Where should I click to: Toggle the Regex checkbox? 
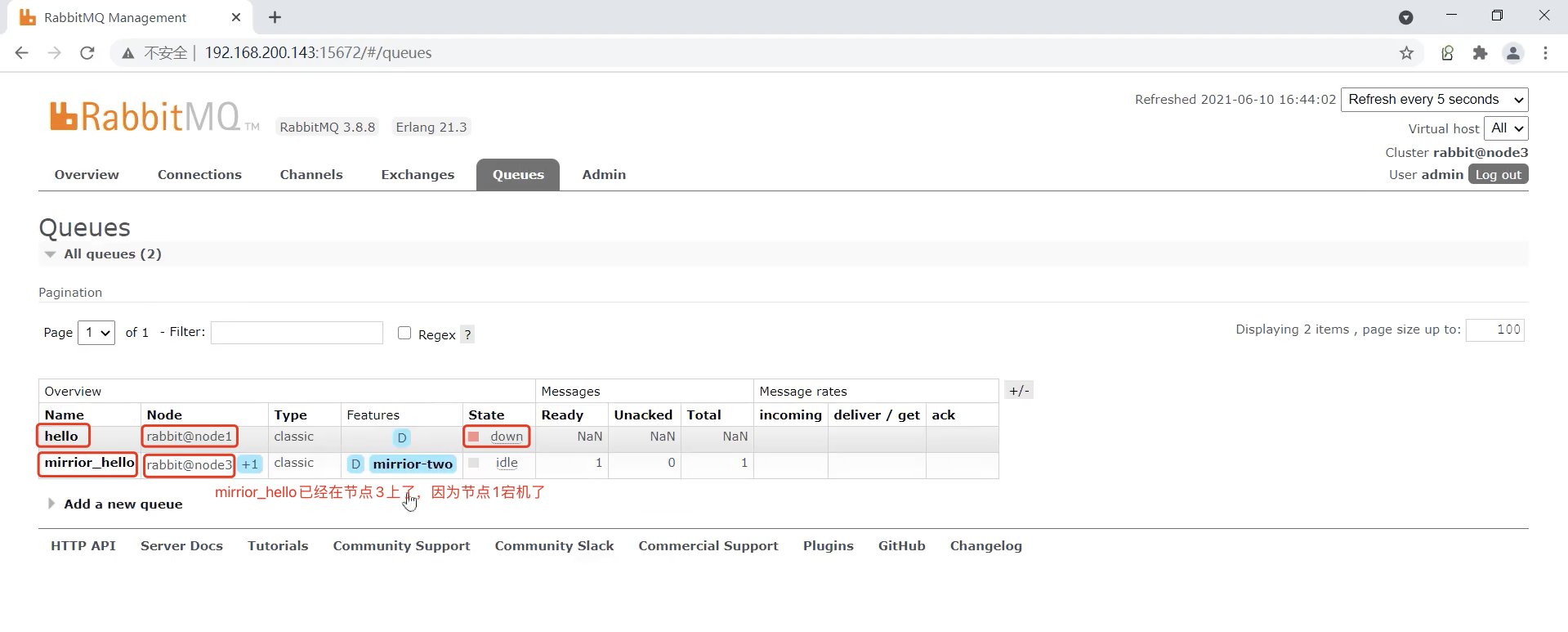[x=404, y=333]
